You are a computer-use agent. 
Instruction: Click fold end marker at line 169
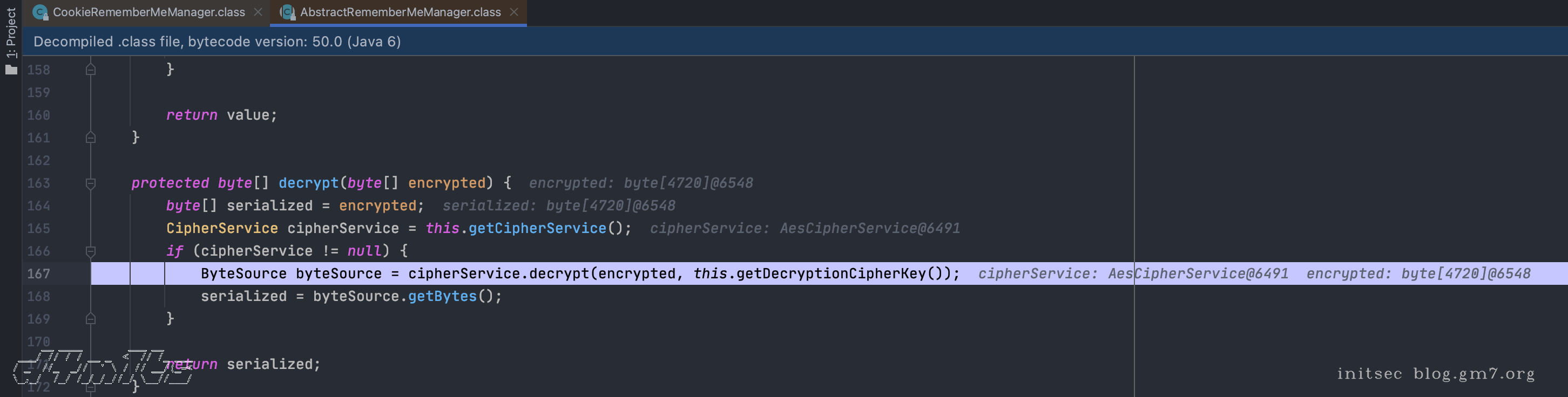91,319
